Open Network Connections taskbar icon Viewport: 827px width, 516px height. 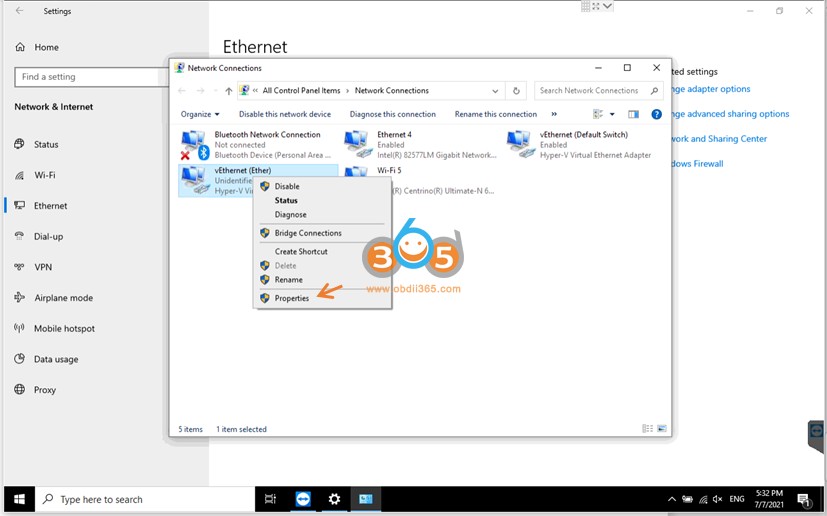(x=366, y=499)
